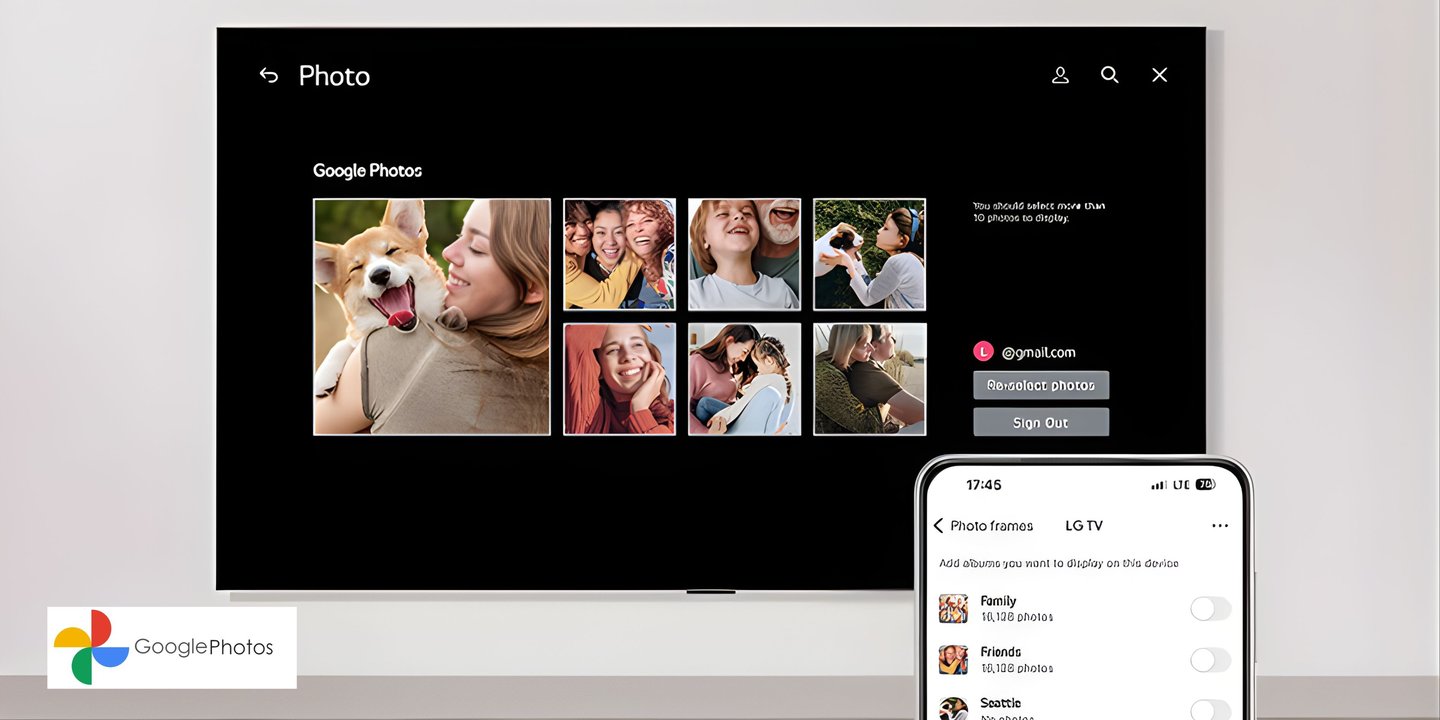
Task: Tap the LTE network indicator
Action: (x=1181, y=485)
